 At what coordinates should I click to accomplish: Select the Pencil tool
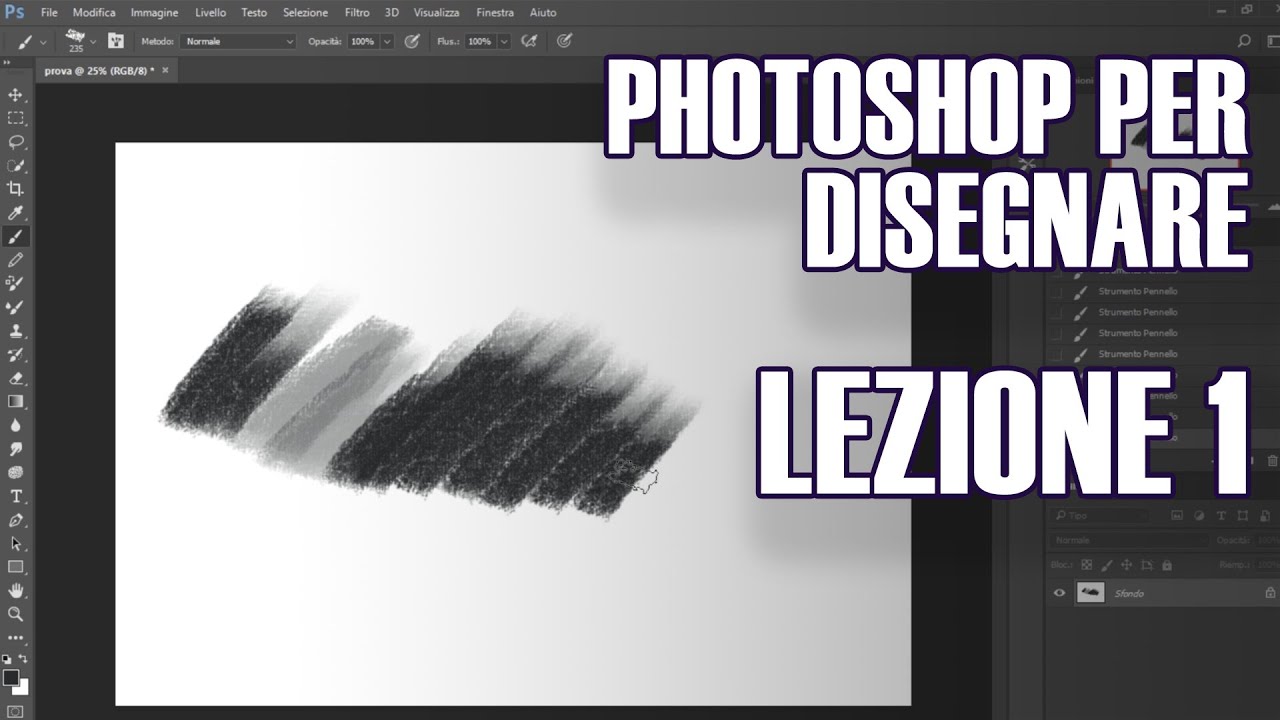(15, 260)
